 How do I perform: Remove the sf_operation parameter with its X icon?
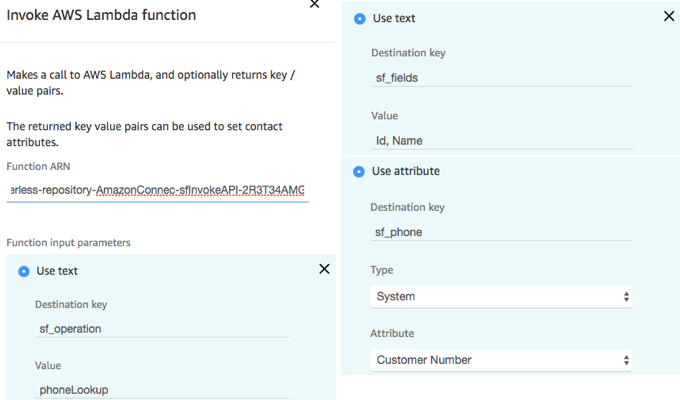pyautogui.click(x=324, y=269)
